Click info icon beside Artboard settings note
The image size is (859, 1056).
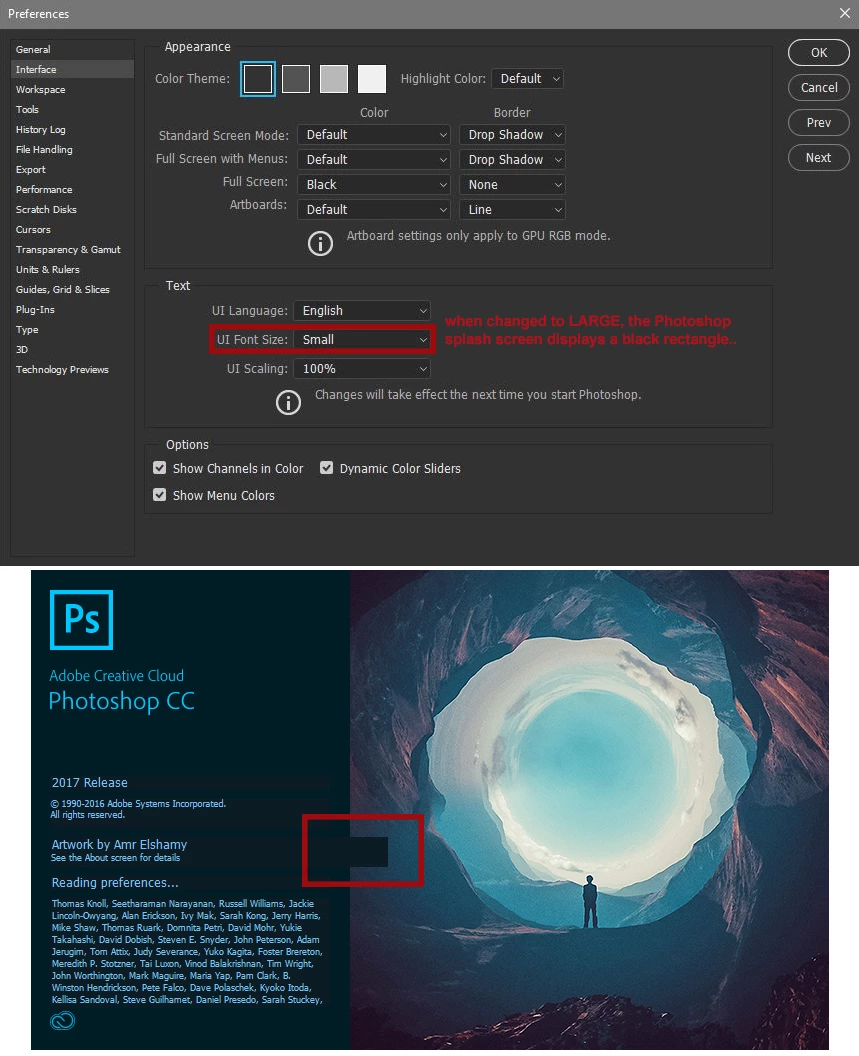tap(320, 243)
